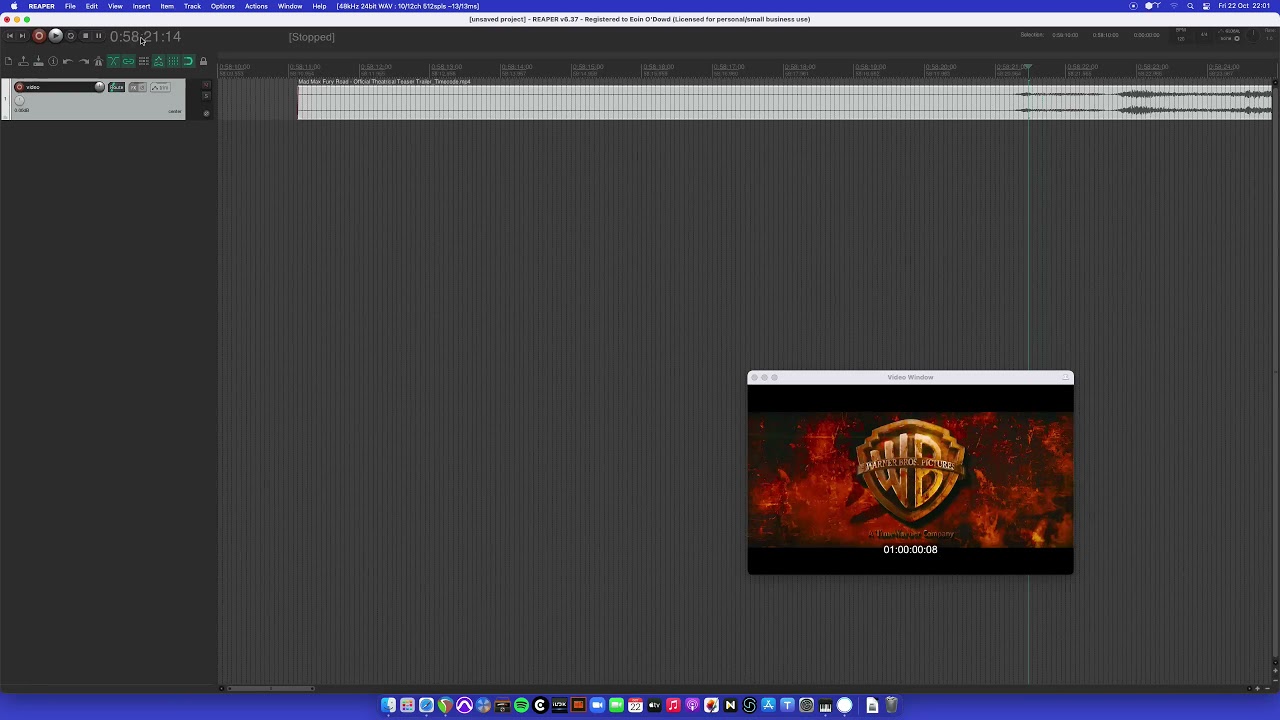
Task: Click the video preview in Video Window
Action: pos(910,479)
